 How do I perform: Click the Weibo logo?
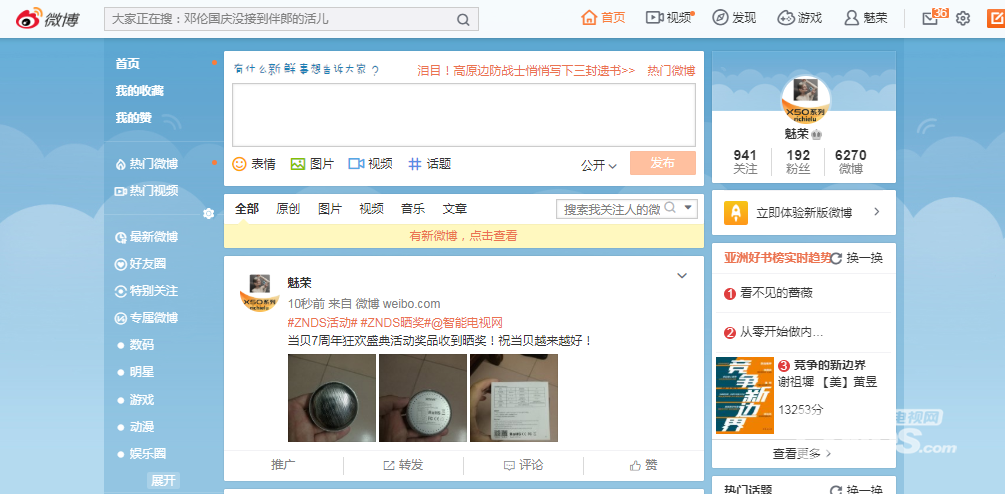[48, 19]
